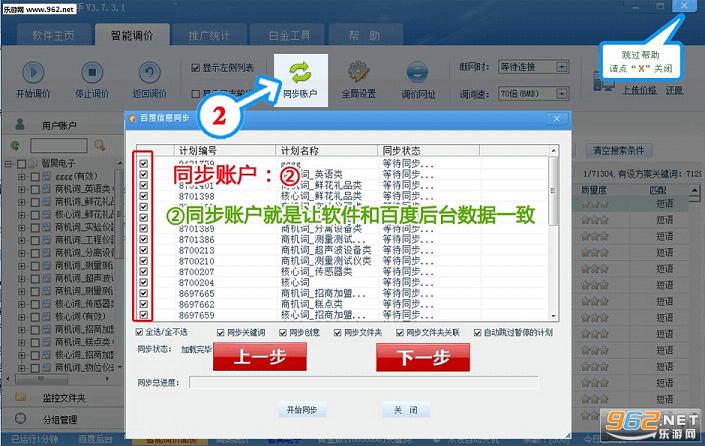Open the 调词速 70倍 dropdown
Viewport: 705px width, 446px height.
(562, 94)
